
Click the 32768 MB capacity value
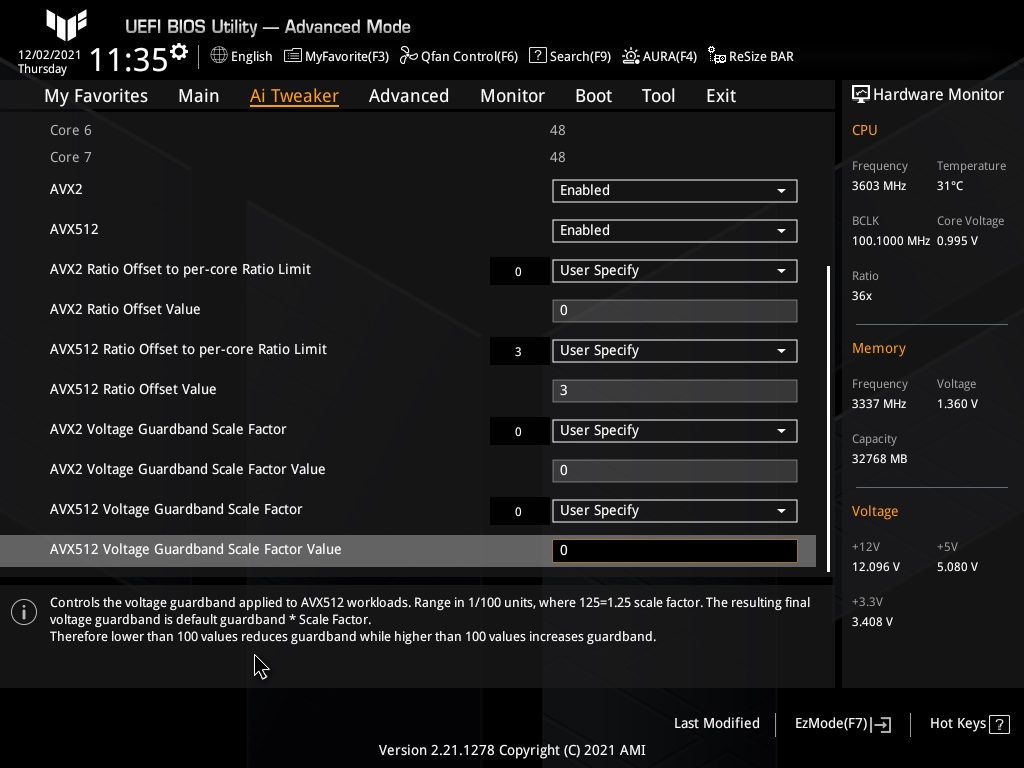[x=880, y=459]
